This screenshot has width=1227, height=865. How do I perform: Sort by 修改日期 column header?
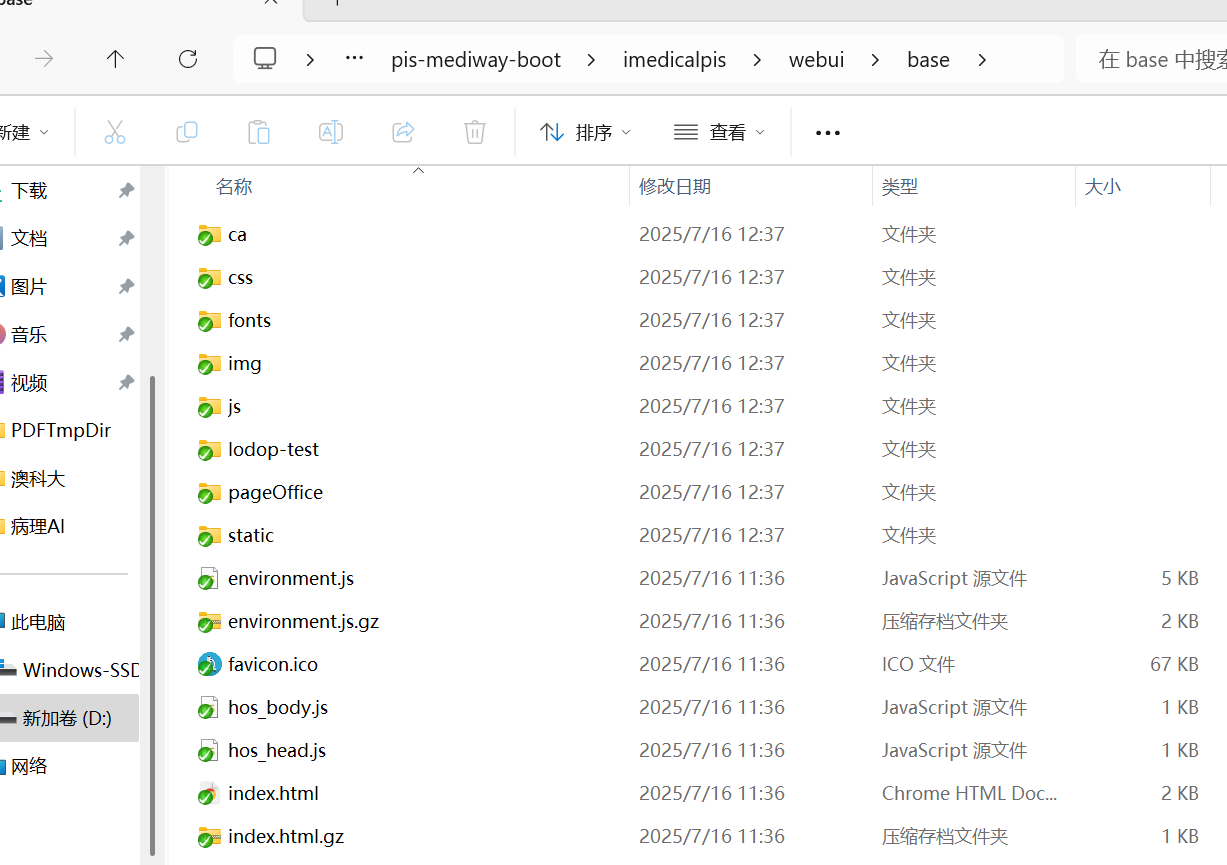coord(675,186)
